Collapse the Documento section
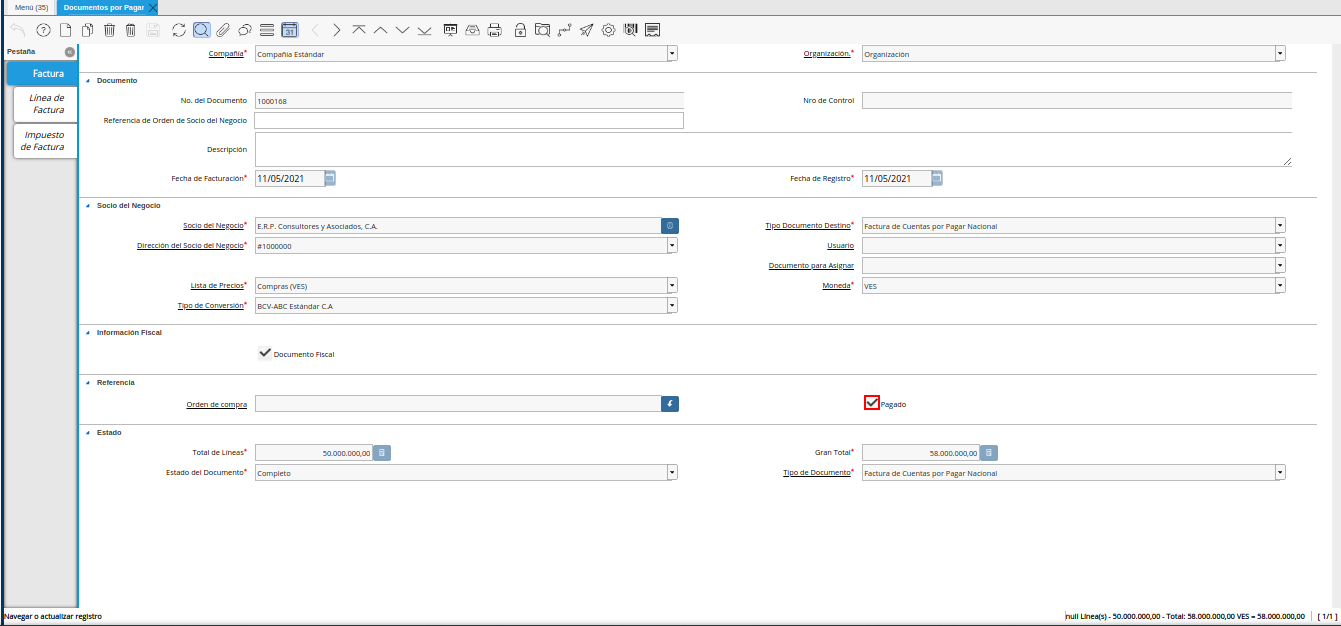 click(x=88, y=80)
